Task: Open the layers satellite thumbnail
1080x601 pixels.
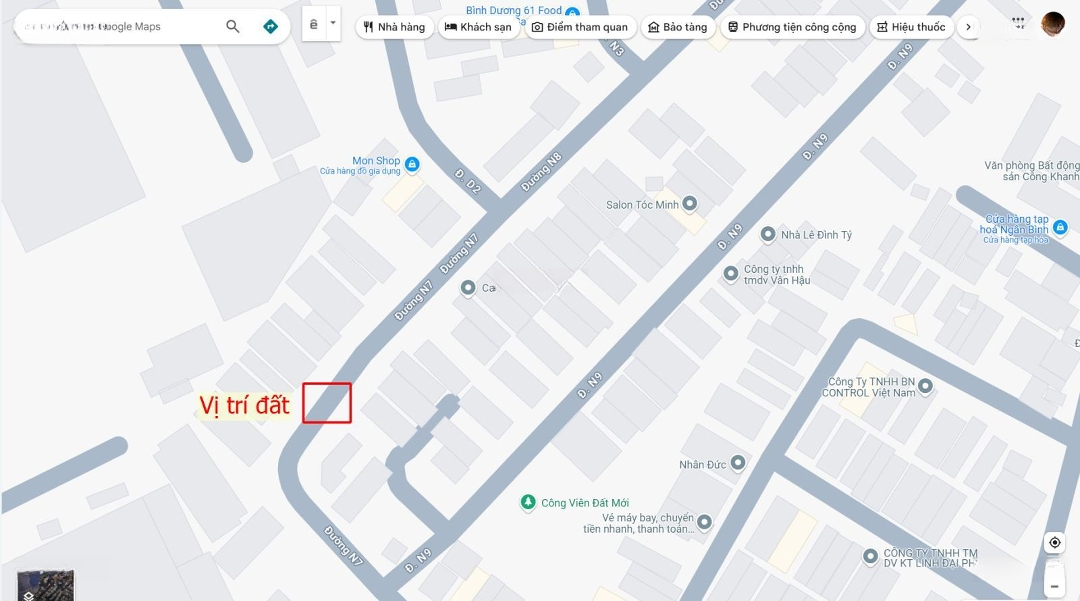Action: (x=45, y=585)
